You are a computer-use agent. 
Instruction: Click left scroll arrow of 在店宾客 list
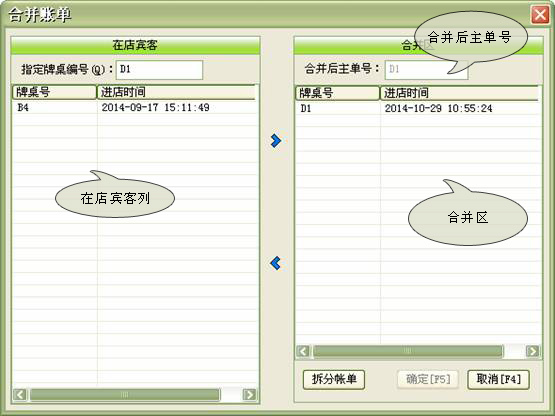[20, 394]
